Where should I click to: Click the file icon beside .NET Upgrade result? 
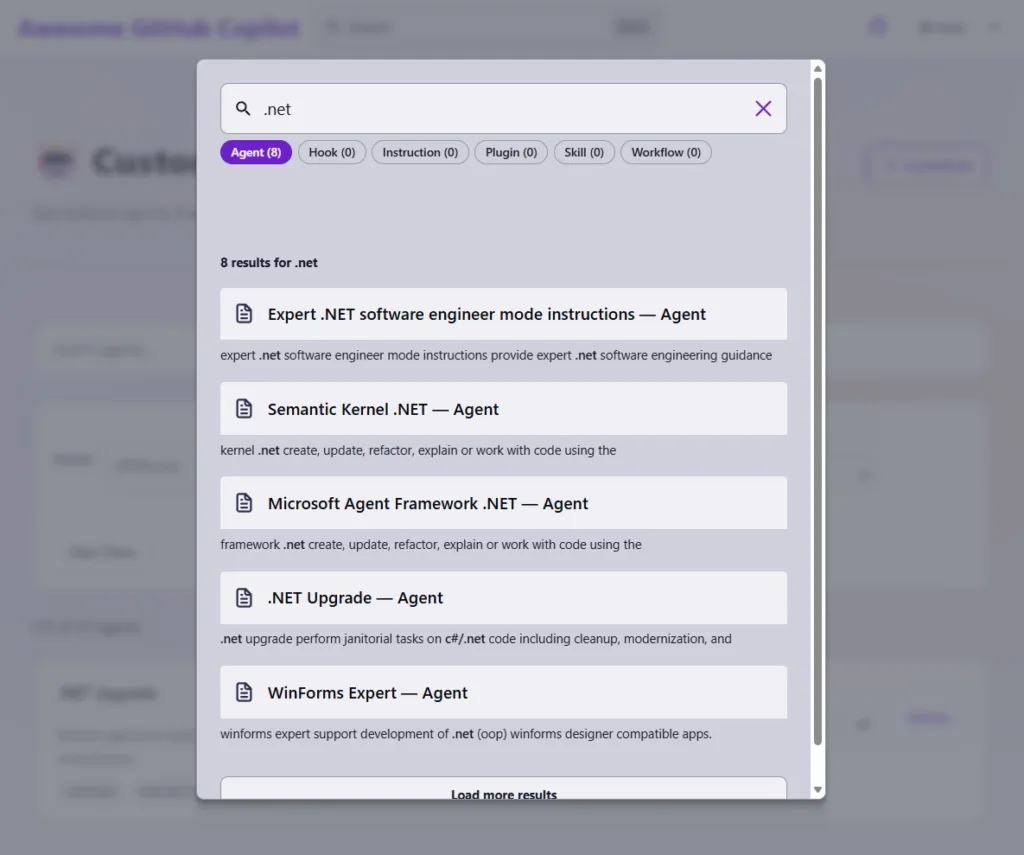243,597
